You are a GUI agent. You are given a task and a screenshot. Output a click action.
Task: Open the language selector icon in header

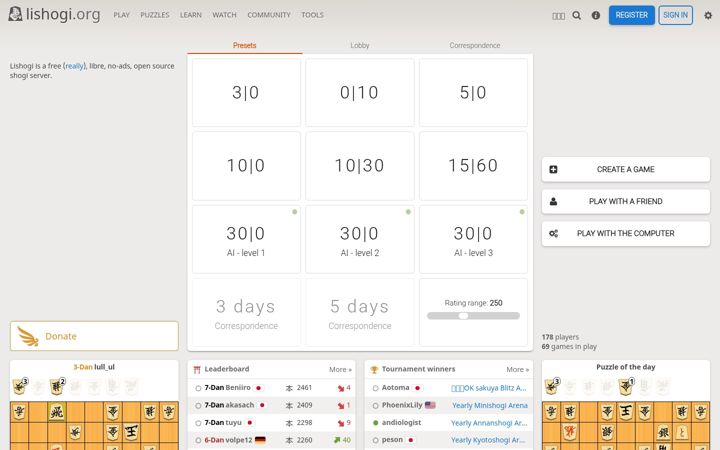coord(558,16)
